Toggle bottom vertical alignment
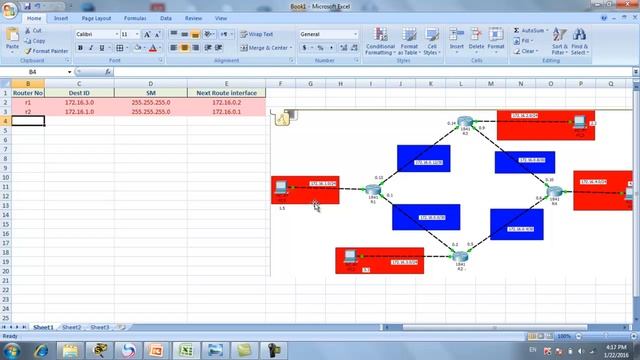The width and height of the screenshot is (640, 360). point(196,34)
